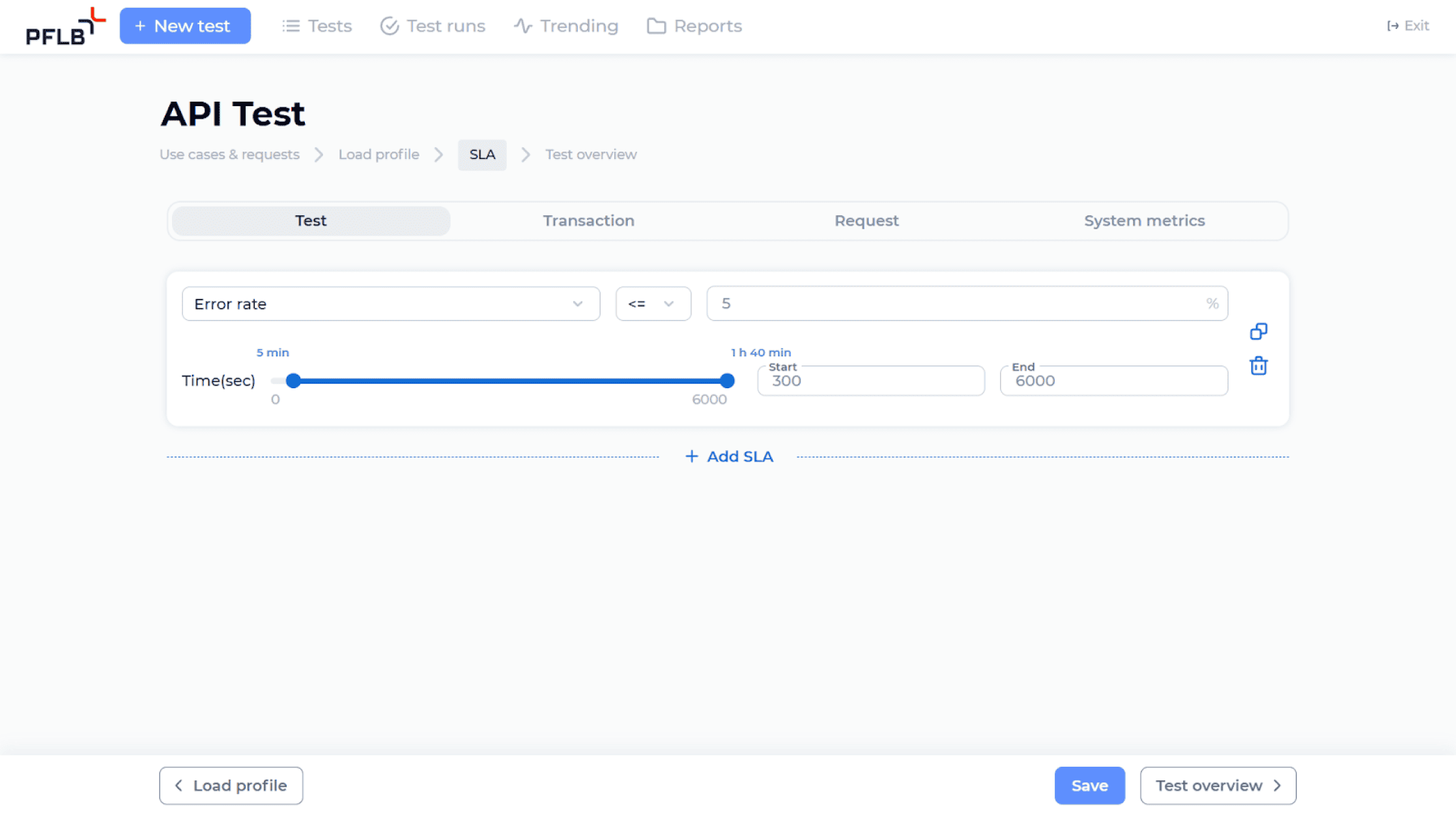Click the delete SLA trash icon
This screenshot has height=813, width=1456.
pos(1259,366)
